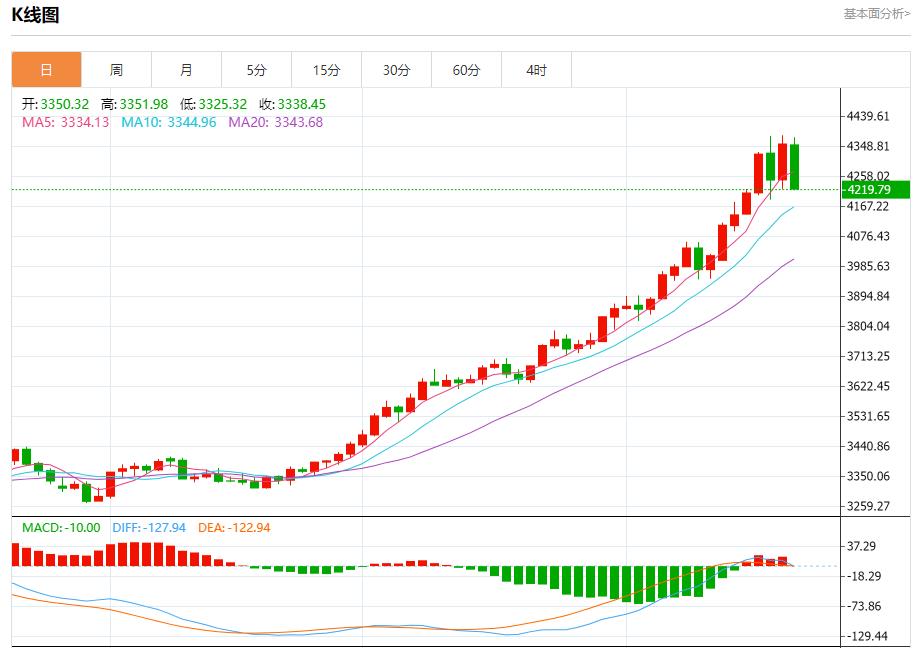The image size is (916, 648).
Task: Open the 基本面分析 analysis link
Action: (x=875, y=13)
